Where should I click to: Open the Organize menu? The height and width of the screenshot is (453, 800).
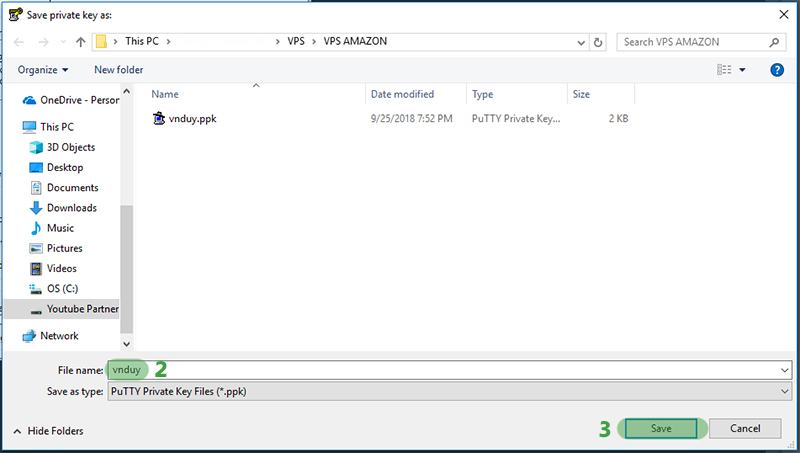coord(43,70)
